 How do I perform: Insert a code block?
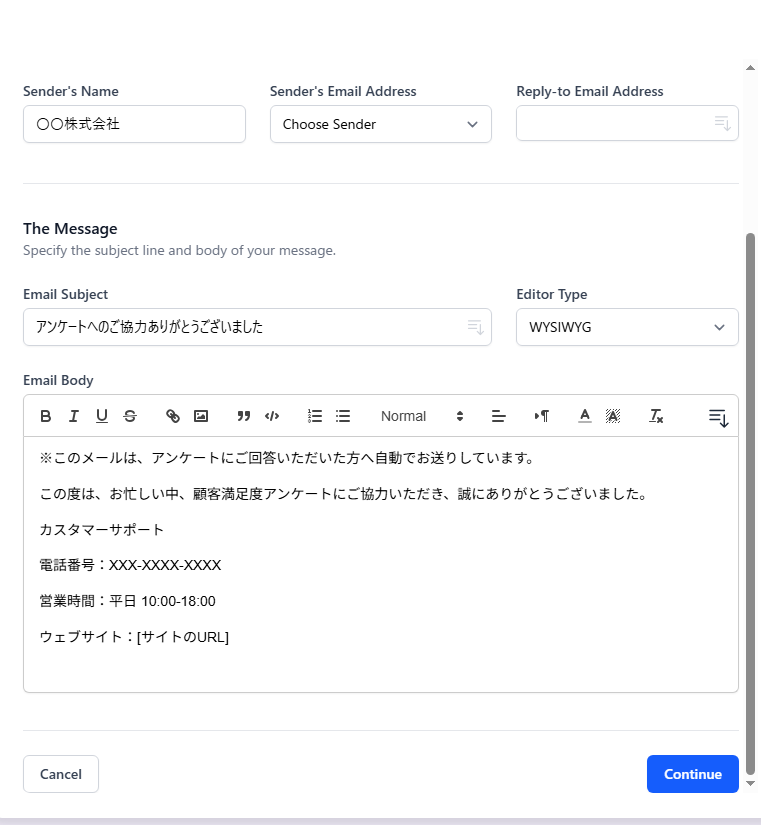pos(272,416)
